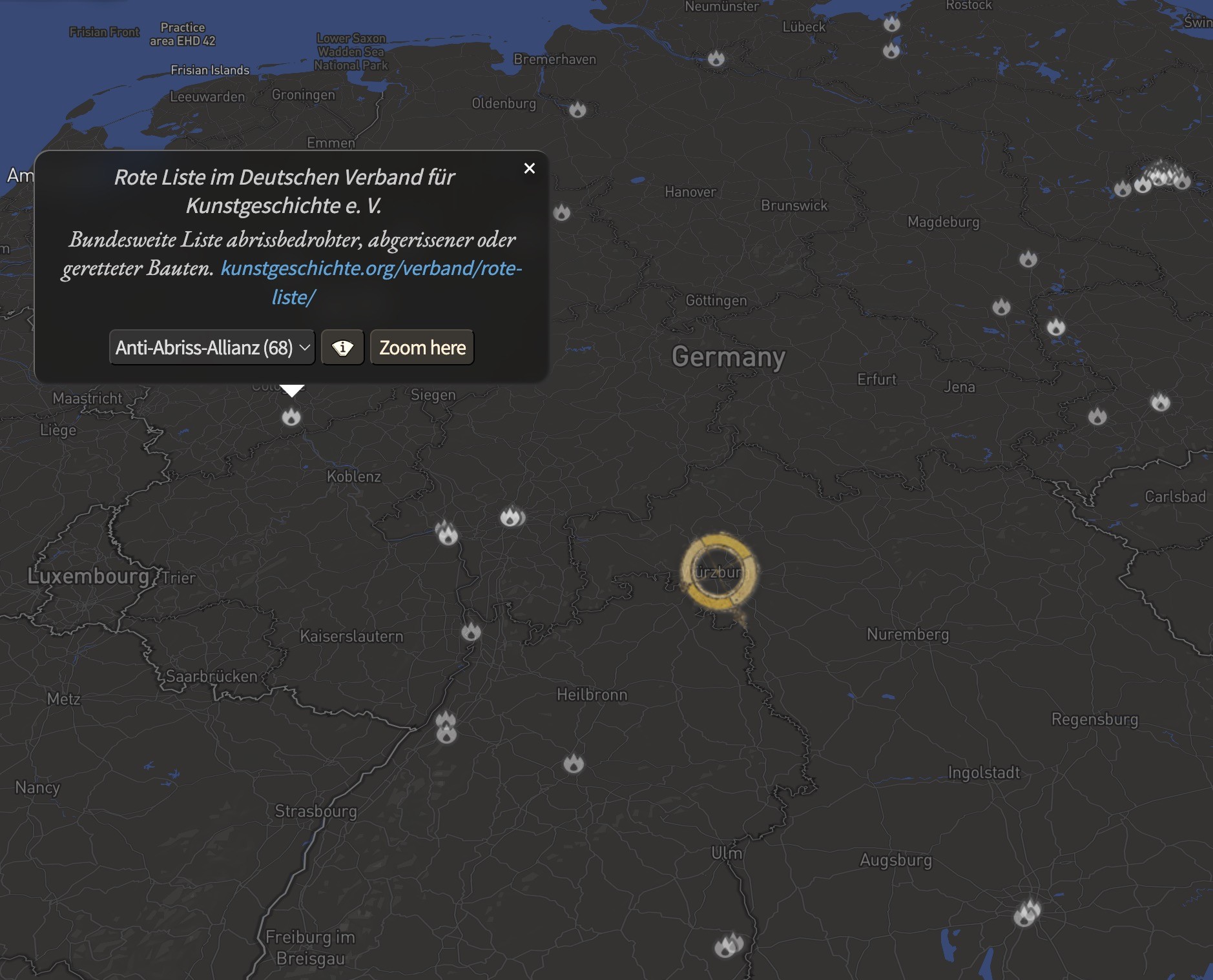Screen dimensions: 1213x980
Task: Select the flame marker near Oldenburg
Action: click(577, 109)
